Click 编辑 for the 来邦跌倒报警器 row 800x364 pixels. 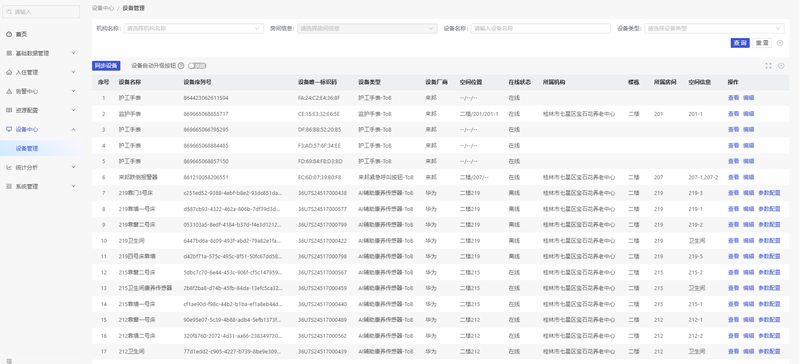tap(748, 178)
